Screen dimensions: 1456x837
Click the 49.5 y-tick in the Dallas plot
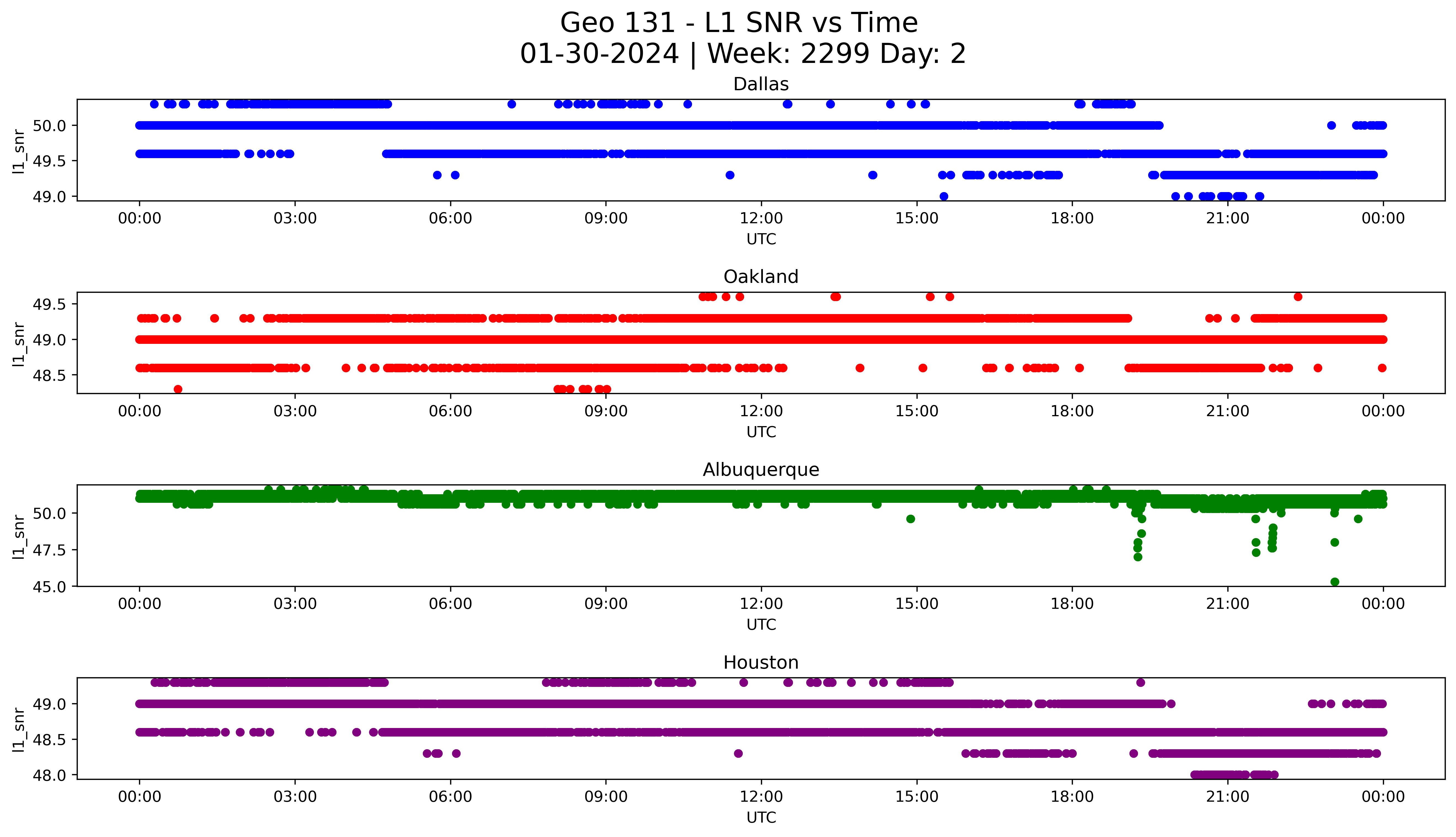pyautogui.click(x=49, y=161)
